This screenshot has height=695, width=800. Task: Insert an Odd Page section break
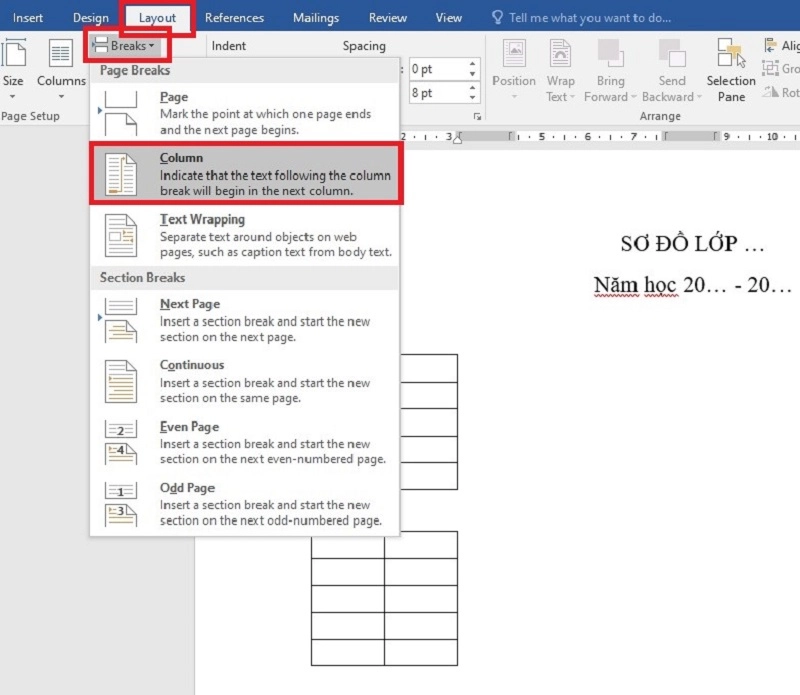pyautogui.click(x=245, y=504)
